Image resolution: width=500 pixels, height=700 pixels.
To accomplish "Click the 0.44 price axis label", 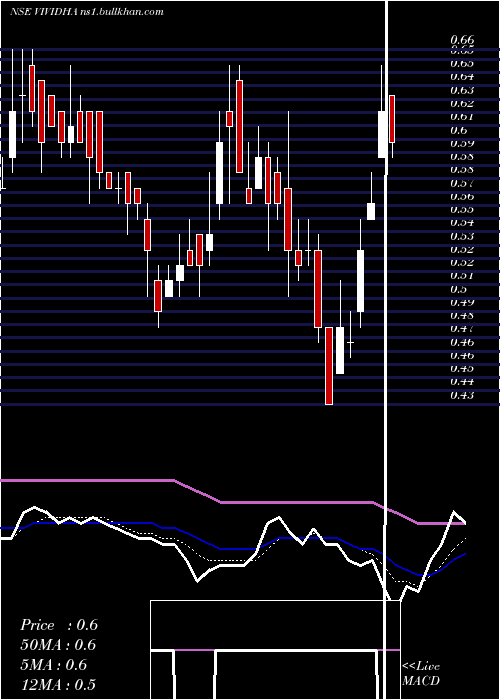I will [x=462, y=382].
